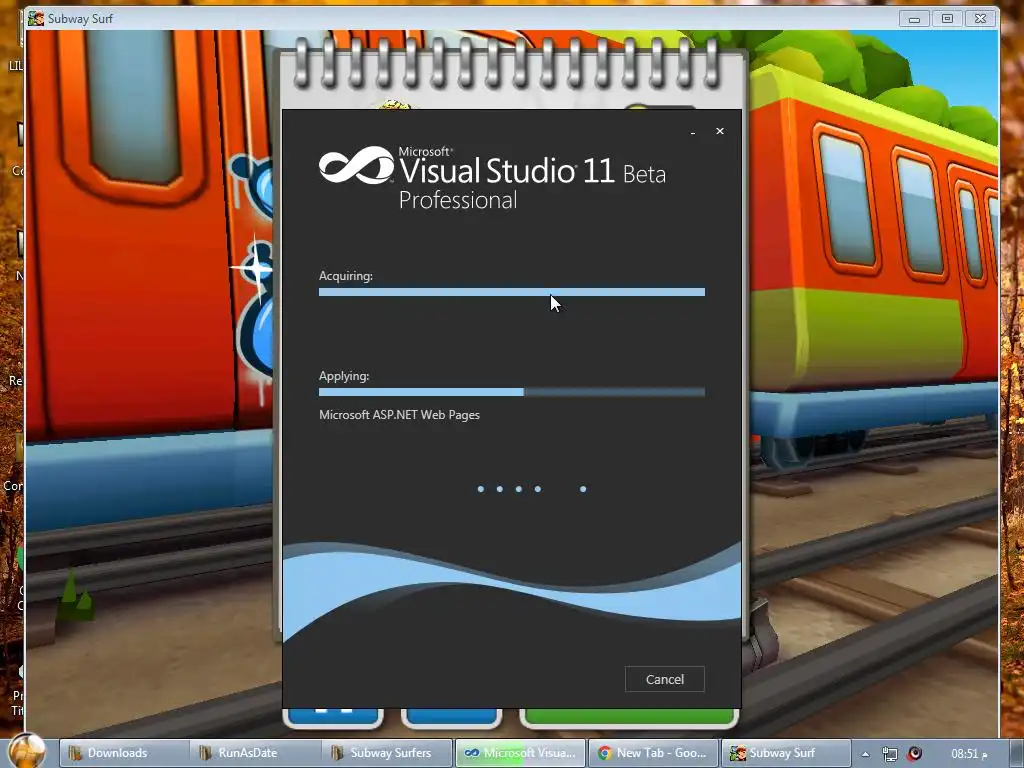Viewport: 1024px width, 768px height.
Task: Open the Windows Start orb
Action: (x=27, y=751)
